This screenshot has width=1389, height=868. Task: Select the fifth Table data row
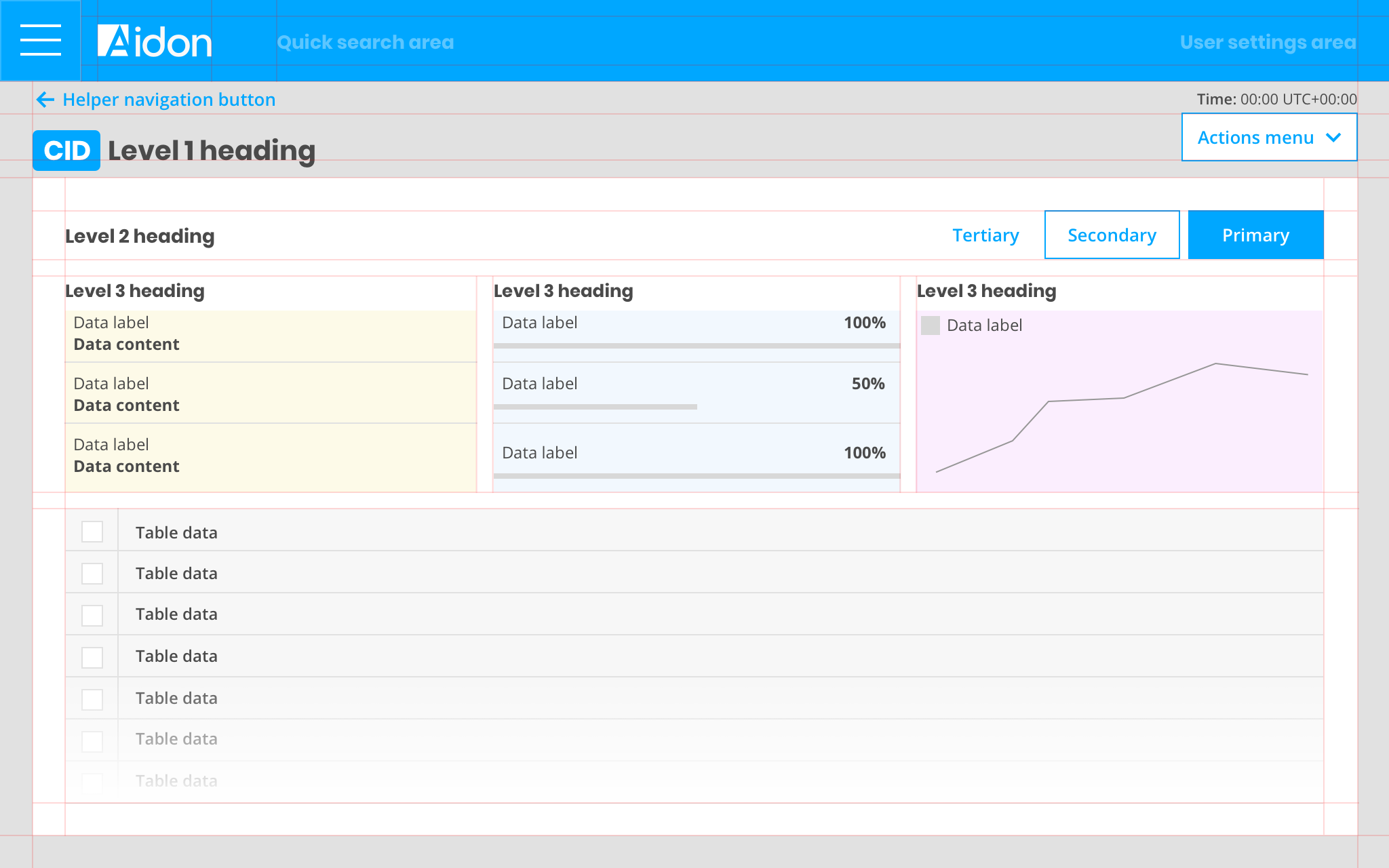coord(678,698)
